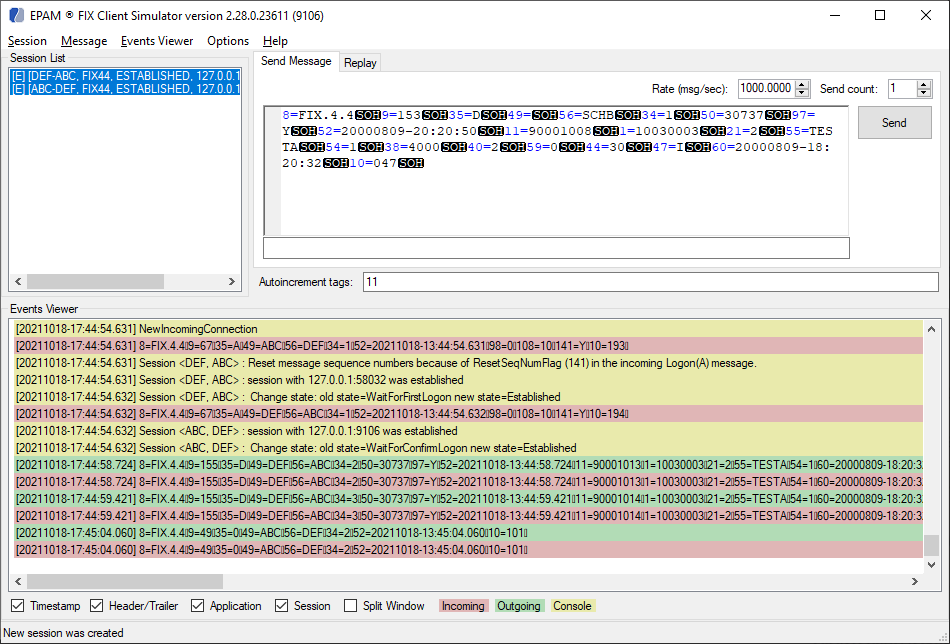Select the DEF-ABC FIX44 session

(x=125, y=76)
